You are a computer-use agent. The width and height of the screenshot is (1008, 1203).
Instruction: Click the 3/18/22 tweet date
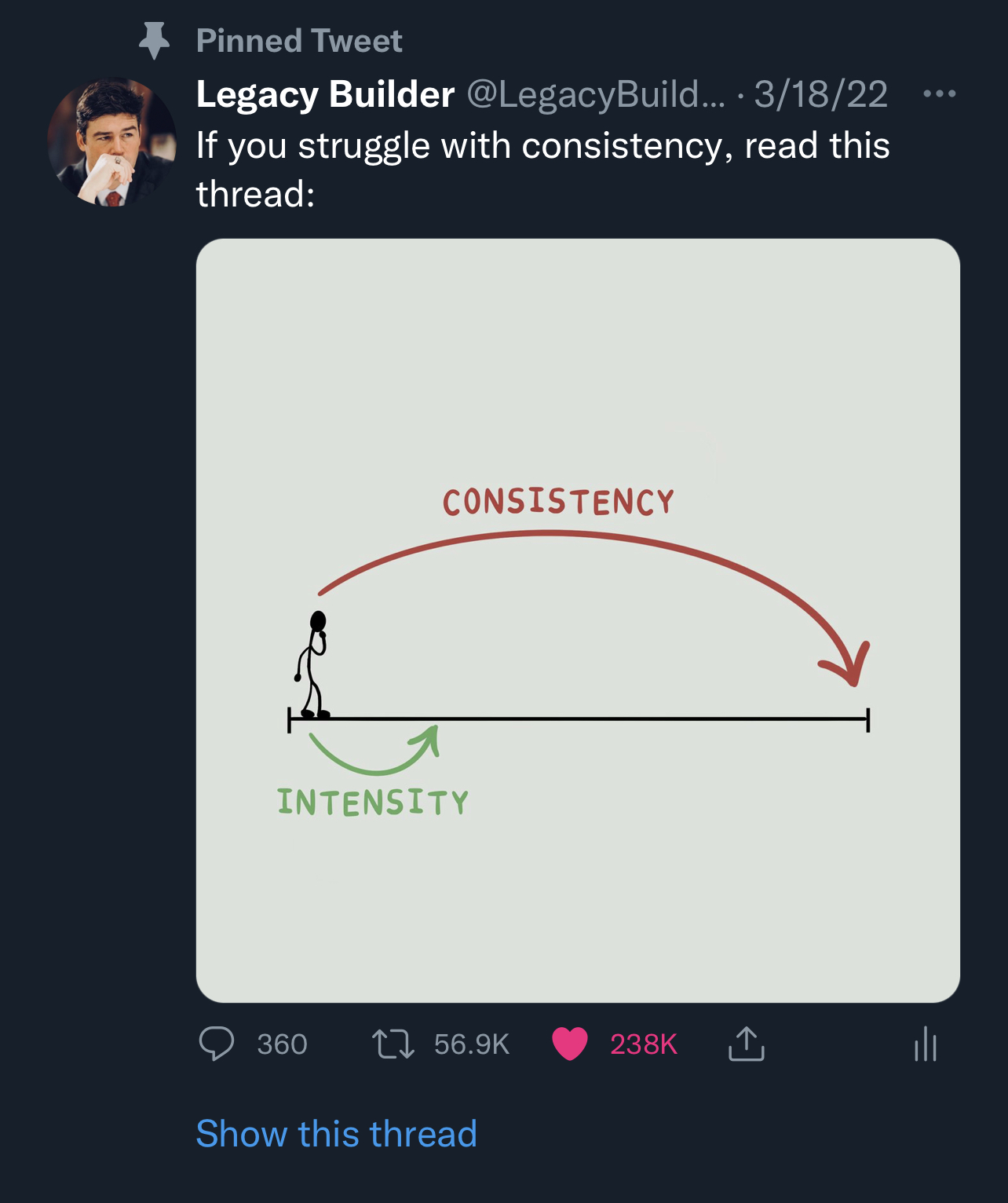point(820,94)
